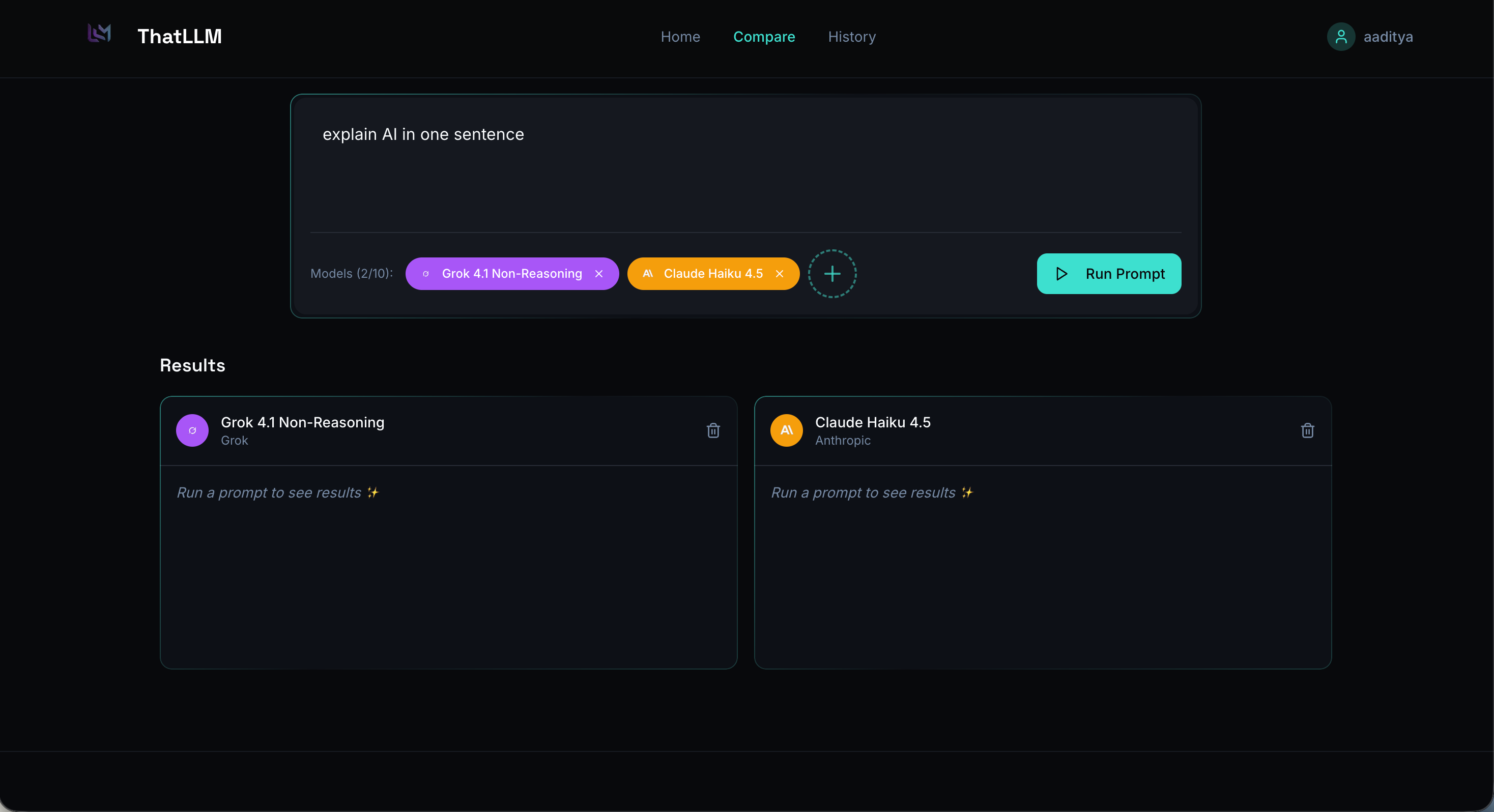Image resolution: width=1494 pixels, height=812 pixels.
Task: Delete the Claude Haiku result card
Action: coord(1307,430)
